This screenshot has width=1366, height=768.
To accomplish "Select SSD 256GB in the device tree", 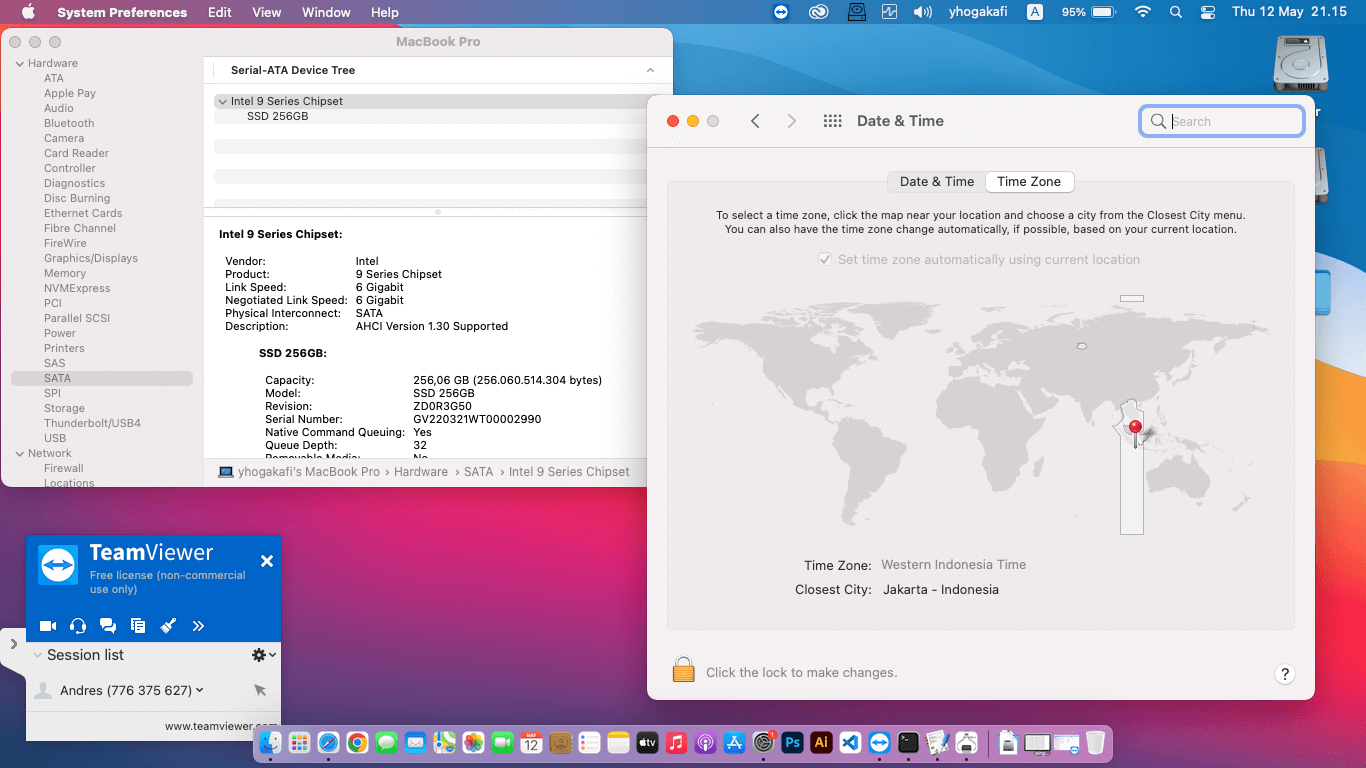I will [277, 116].
